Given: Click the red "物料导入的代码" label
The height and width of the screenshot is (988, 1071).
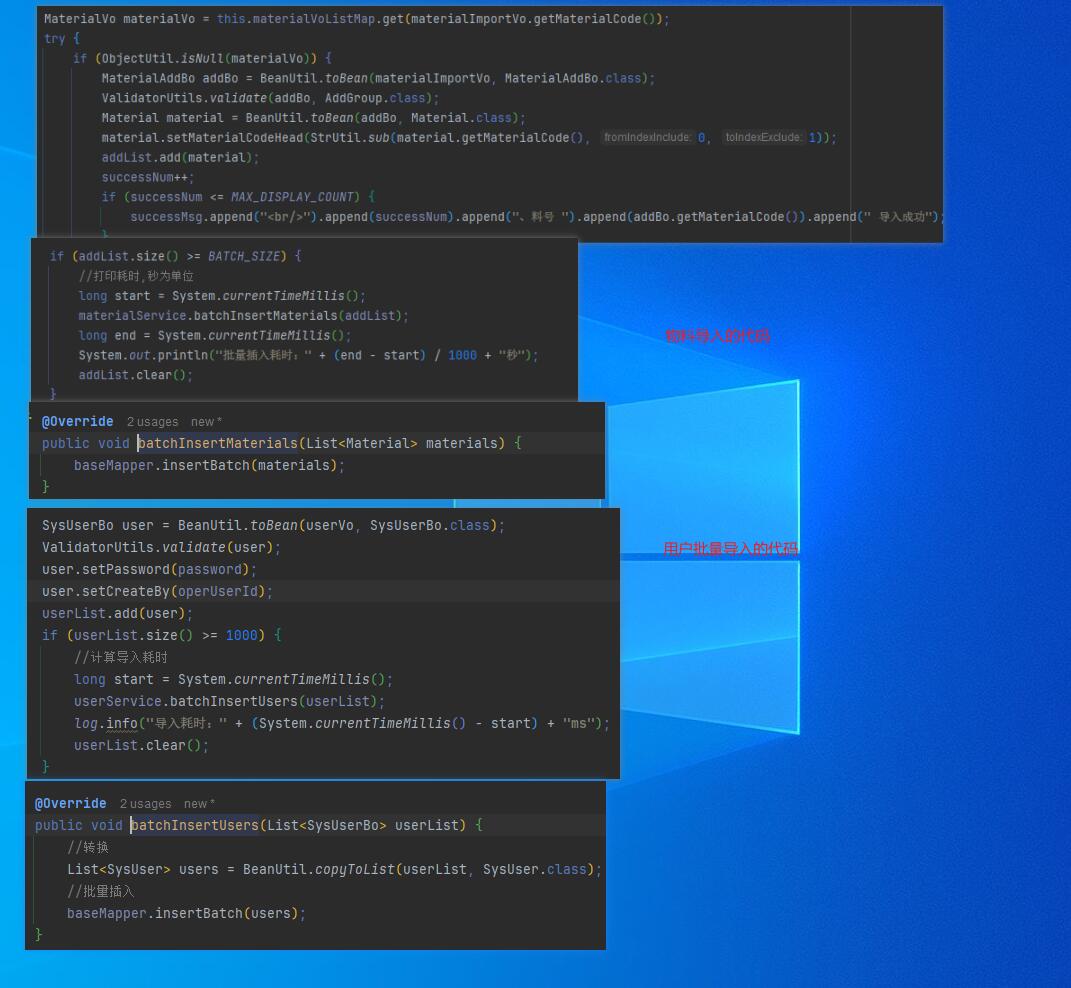Looking at the screenshot, I should [x=717, y=336].
